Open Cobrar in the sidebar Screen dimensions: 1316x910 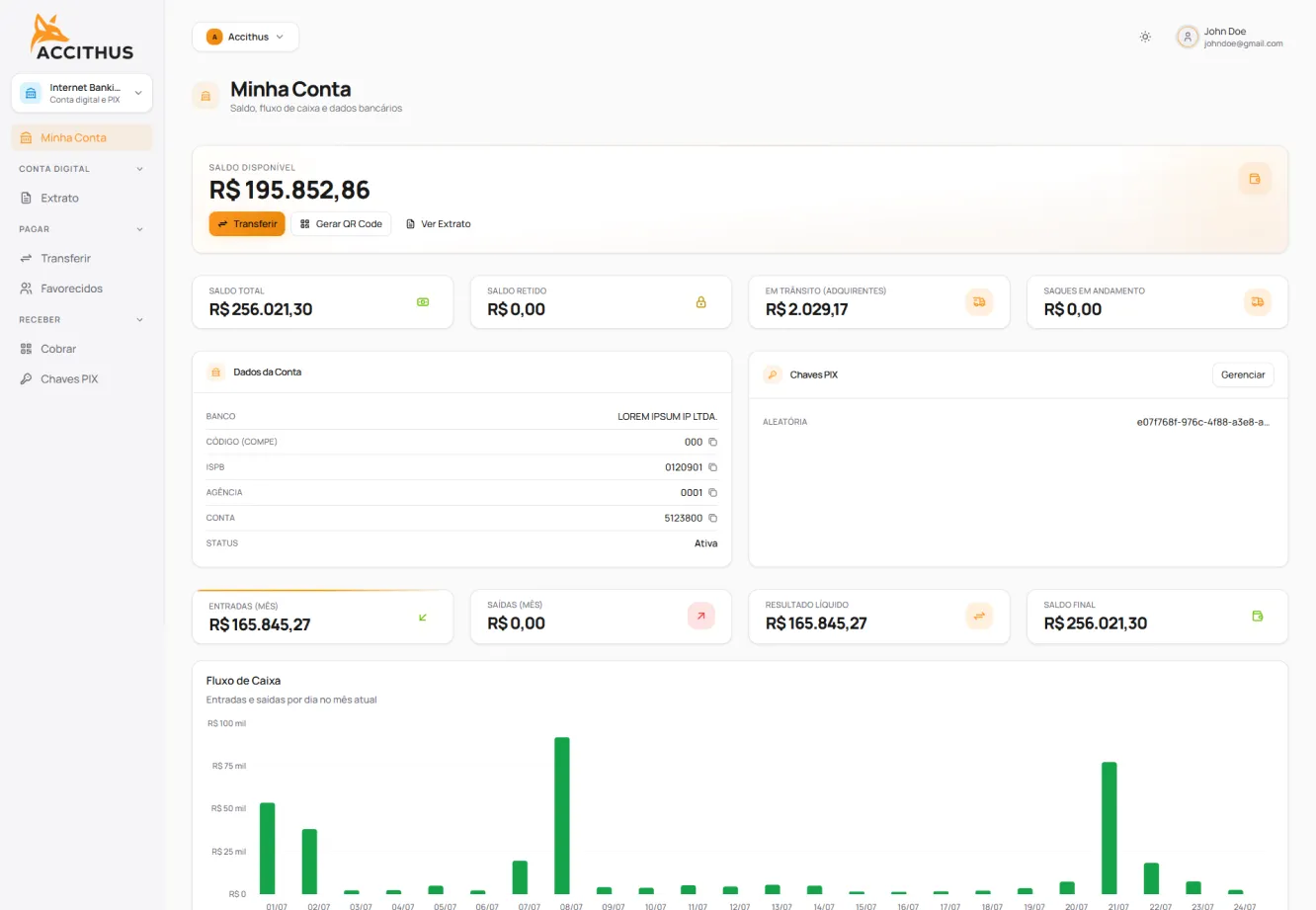(82, 349)
